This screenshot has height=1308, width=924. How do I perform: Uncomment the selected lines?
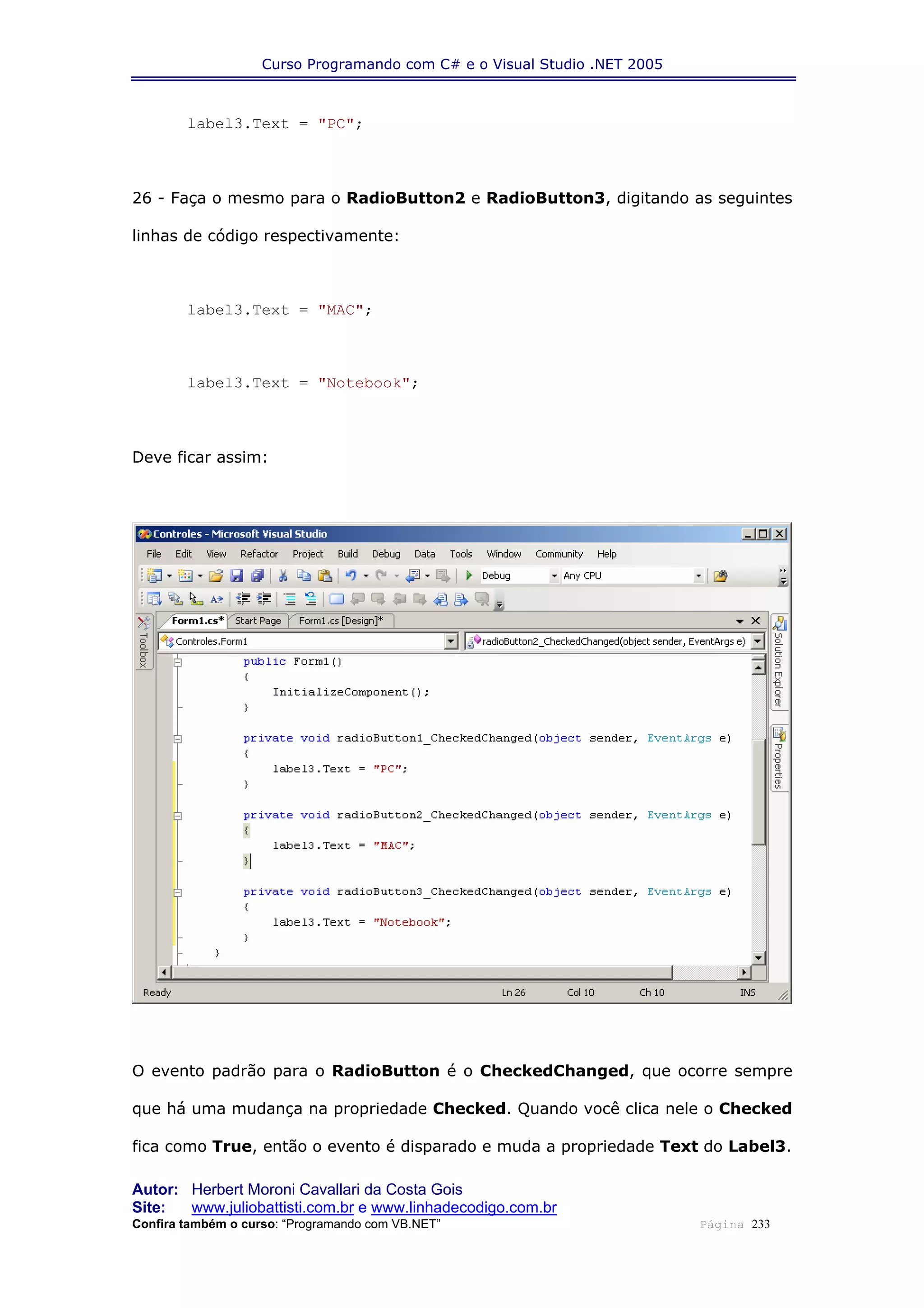[311, 599]
